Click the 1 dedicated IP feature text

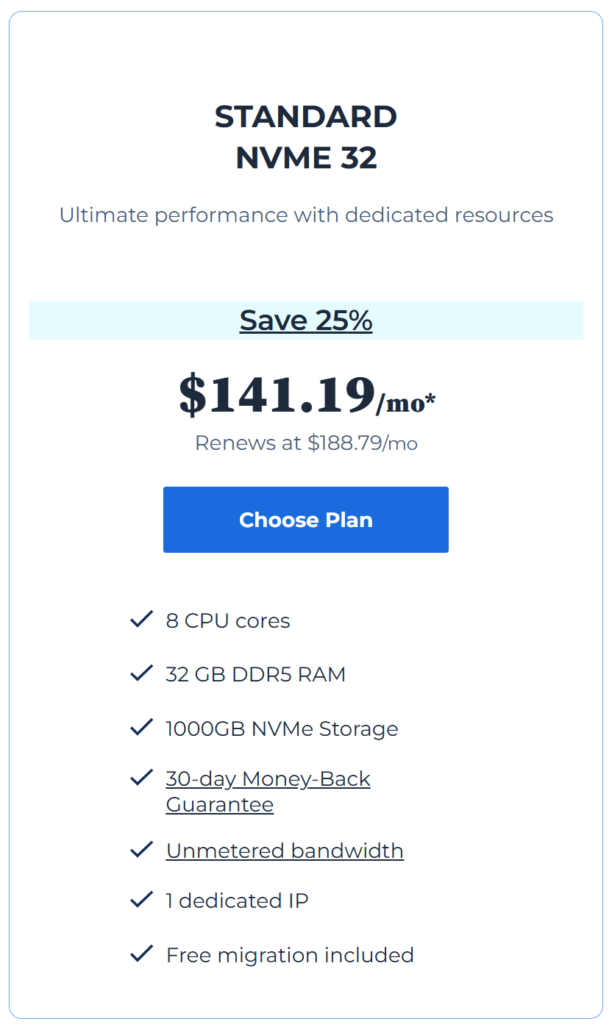coord(237,901)
